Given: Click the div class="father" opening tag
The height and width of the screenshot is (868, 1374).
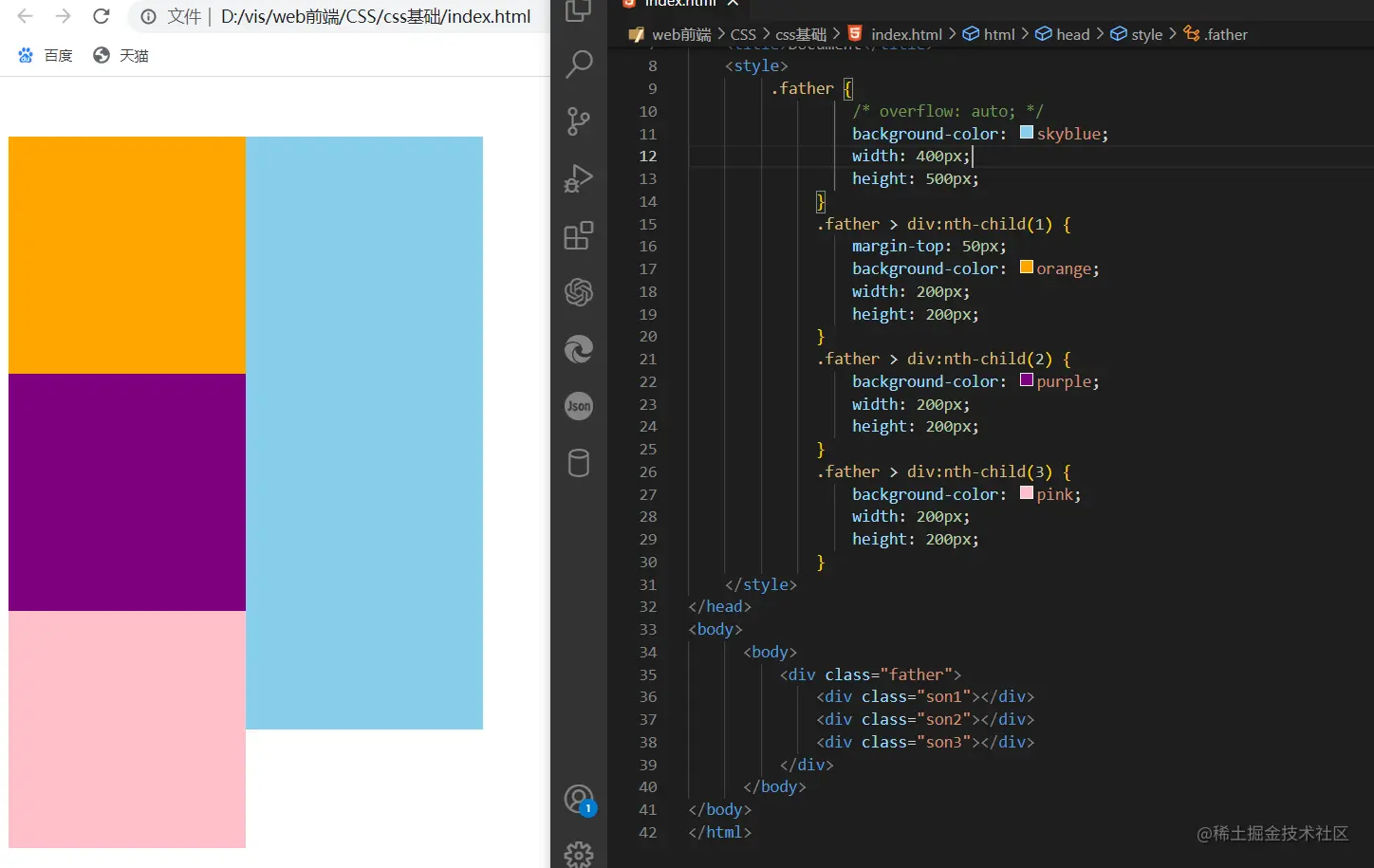Looking at the screenshot, I should tap(871, 674).
